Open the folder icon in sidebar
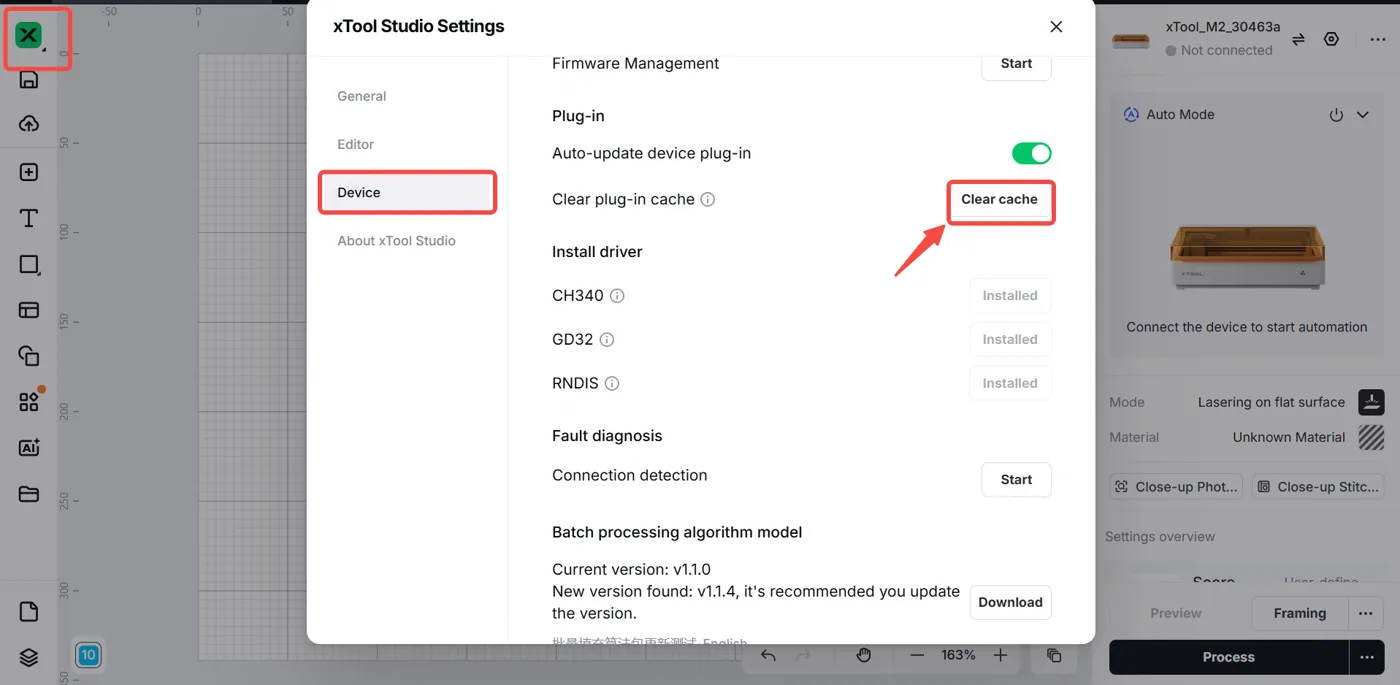This screenshot has width=1400, height=685. point(29,494)
